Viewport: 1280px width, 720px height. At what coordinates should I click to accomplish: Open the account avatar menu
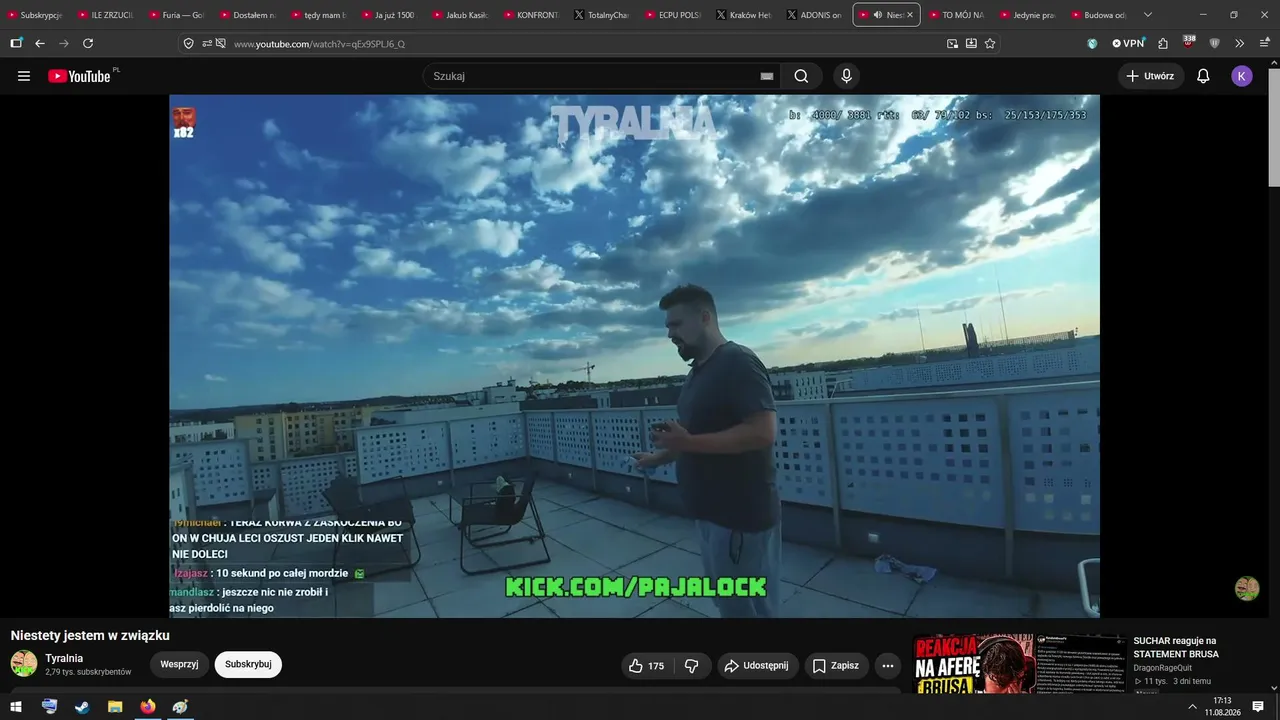pyautogui.click(x=1242, y=76)
